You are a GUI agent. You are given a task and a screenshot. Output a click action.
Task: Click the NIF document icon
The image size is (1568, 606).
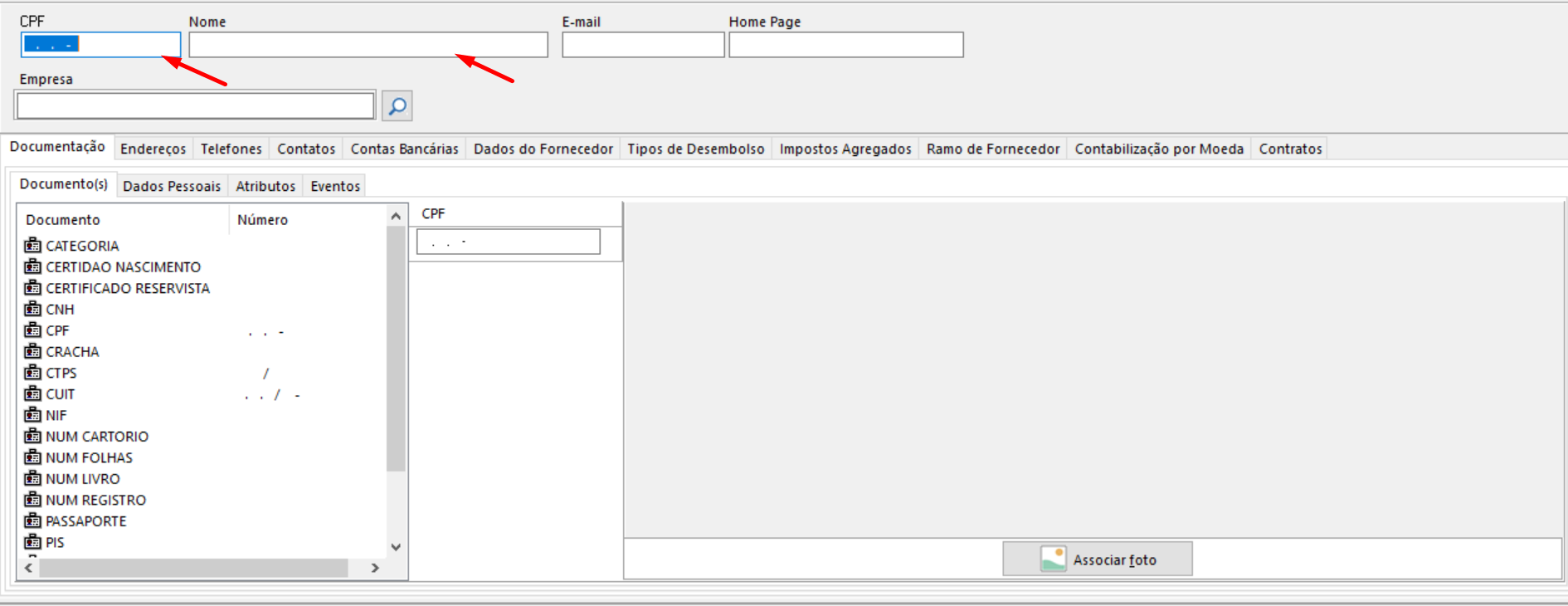point(32,414)
